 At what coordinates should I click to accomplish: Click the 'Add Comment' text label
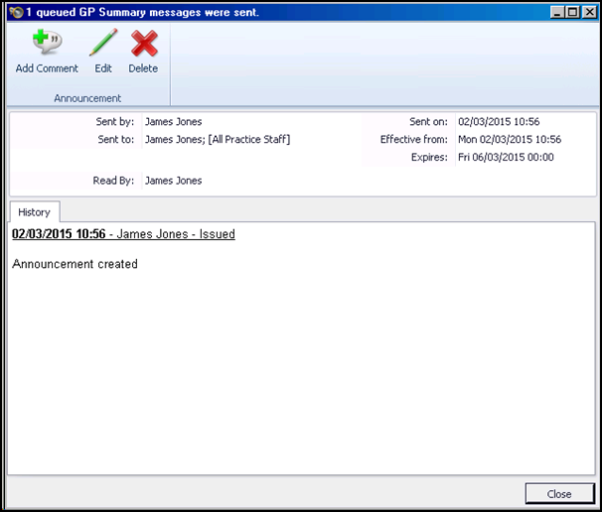tap(46, 68)
